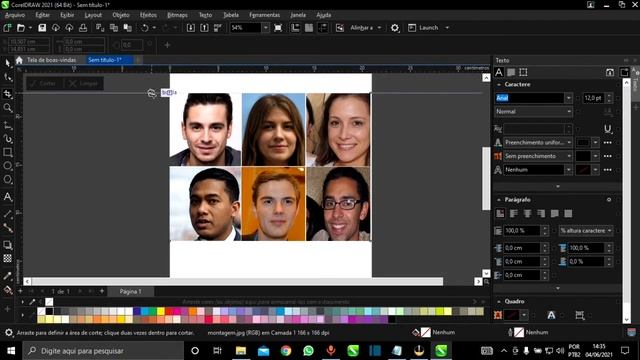Select the Pick tool in toolbox
The height and width of the screenshot is (360, 640).
point(7,63)
